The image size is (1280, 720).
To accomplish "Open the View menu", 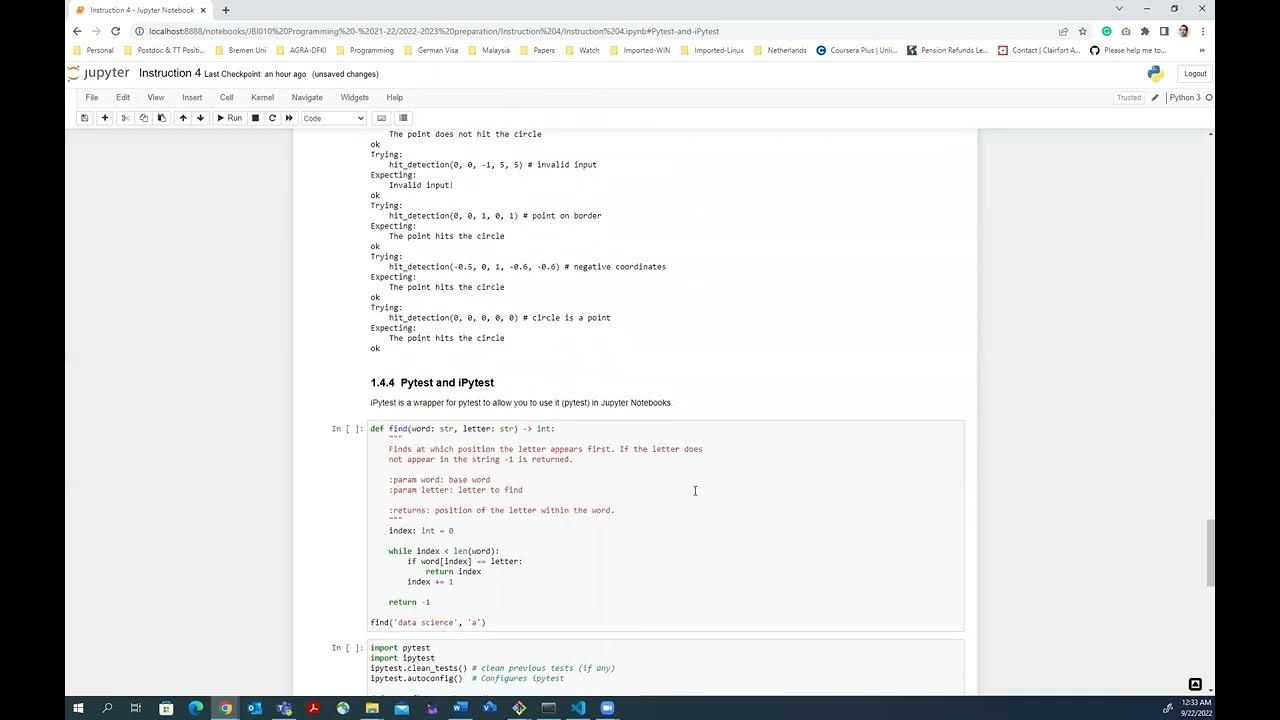I will click(156, 98).
